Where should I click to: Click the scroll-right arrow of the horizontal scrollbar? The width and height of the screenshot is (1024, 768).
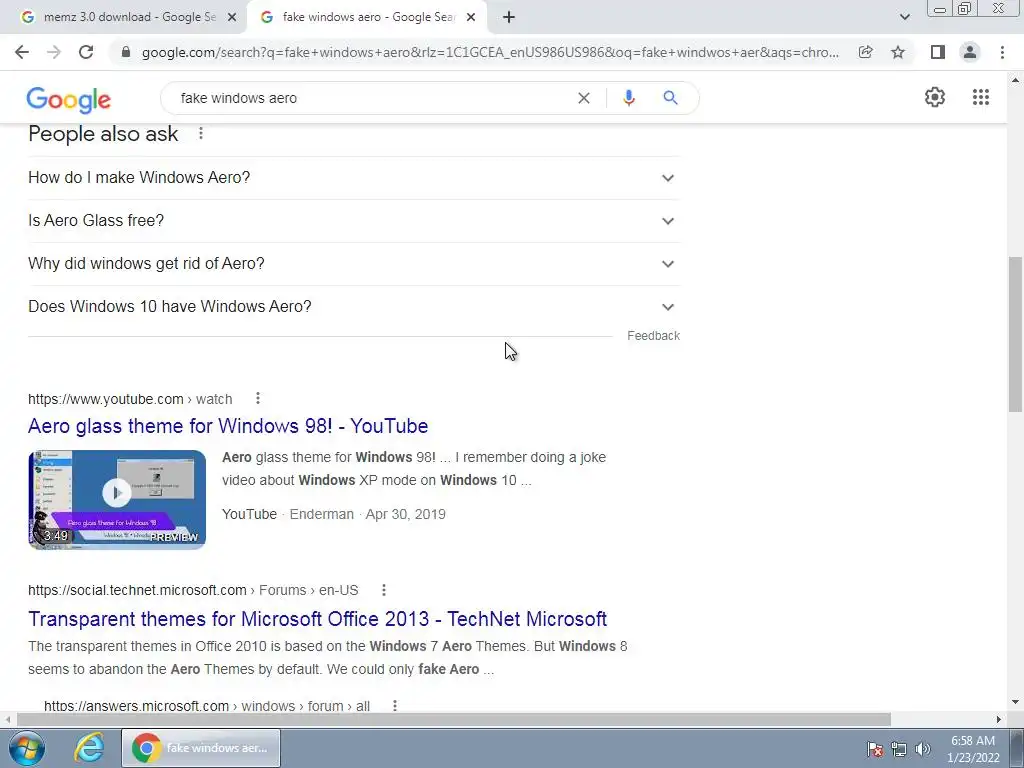(999, 719)
